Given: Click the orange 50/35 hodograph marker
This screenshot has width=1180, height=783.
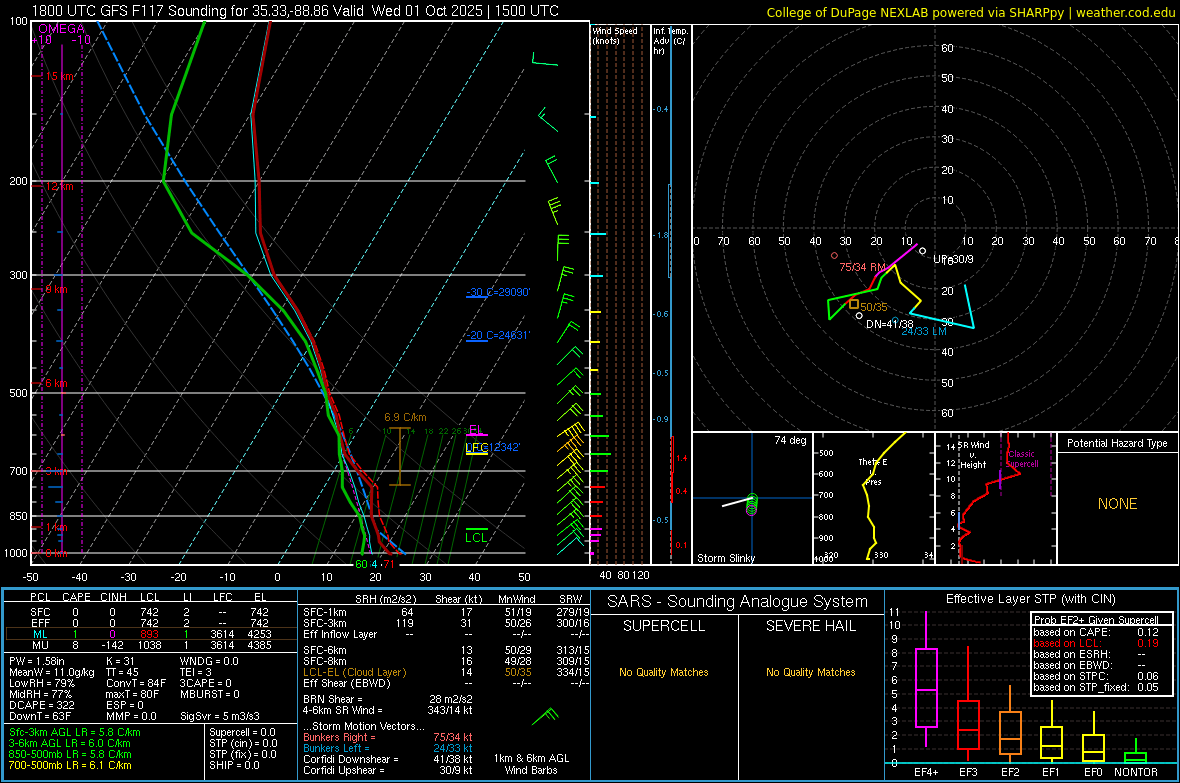Looking at the screenshot, I should pos(854,304).
